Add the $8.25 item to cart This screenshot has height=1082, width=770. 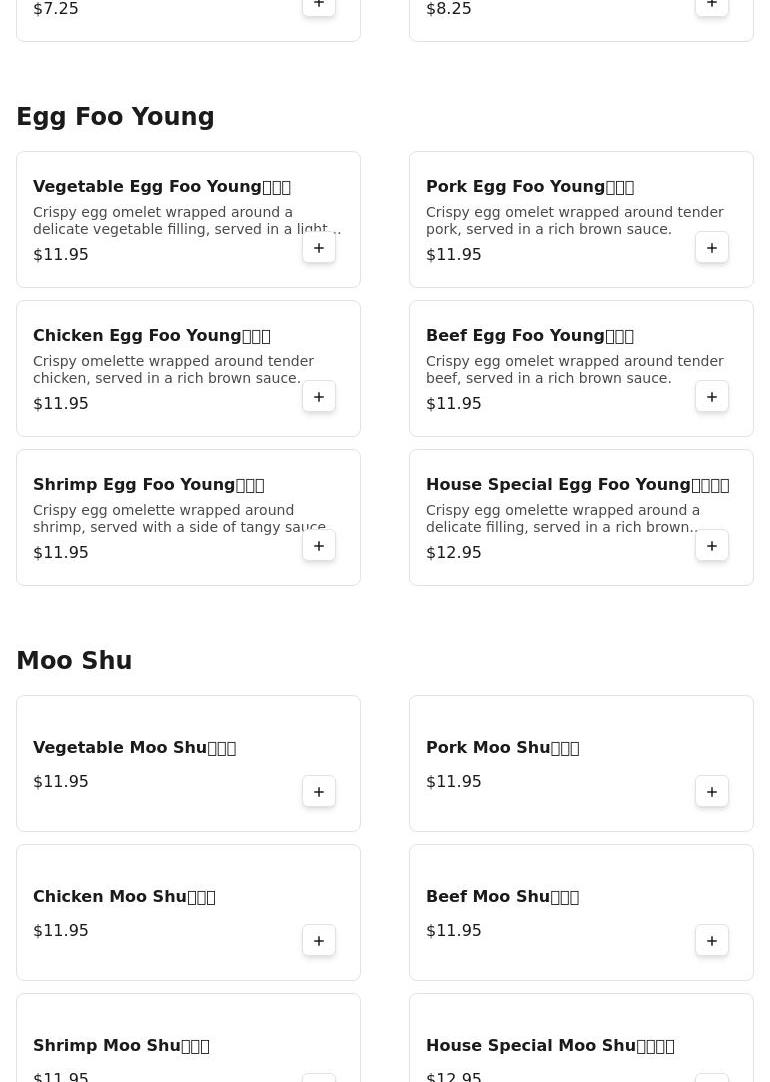coord(712,6)
